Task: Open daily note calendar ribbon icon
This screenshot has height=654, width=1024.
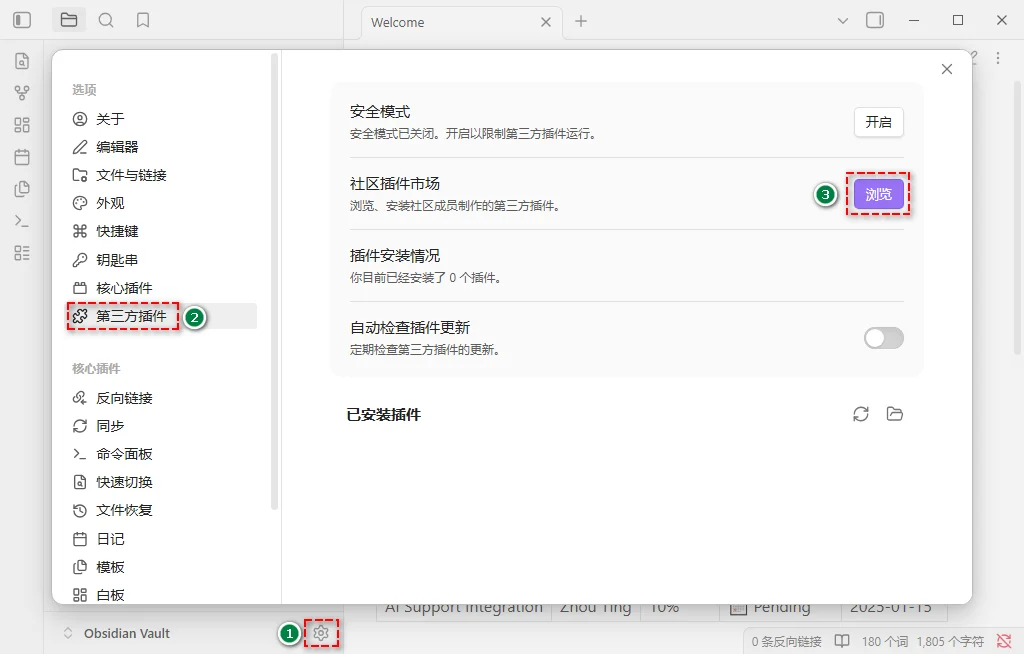Action: pos(22,157)
